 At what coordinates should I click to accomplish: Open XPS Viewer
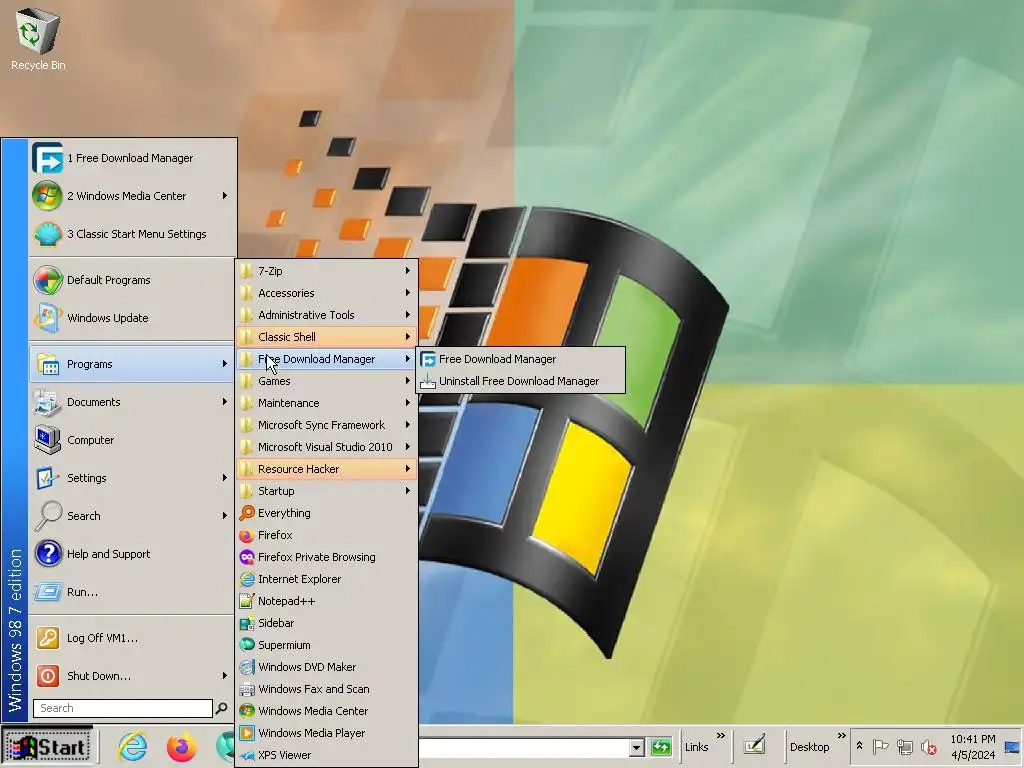pyautogui.click(x=327, y=755)
